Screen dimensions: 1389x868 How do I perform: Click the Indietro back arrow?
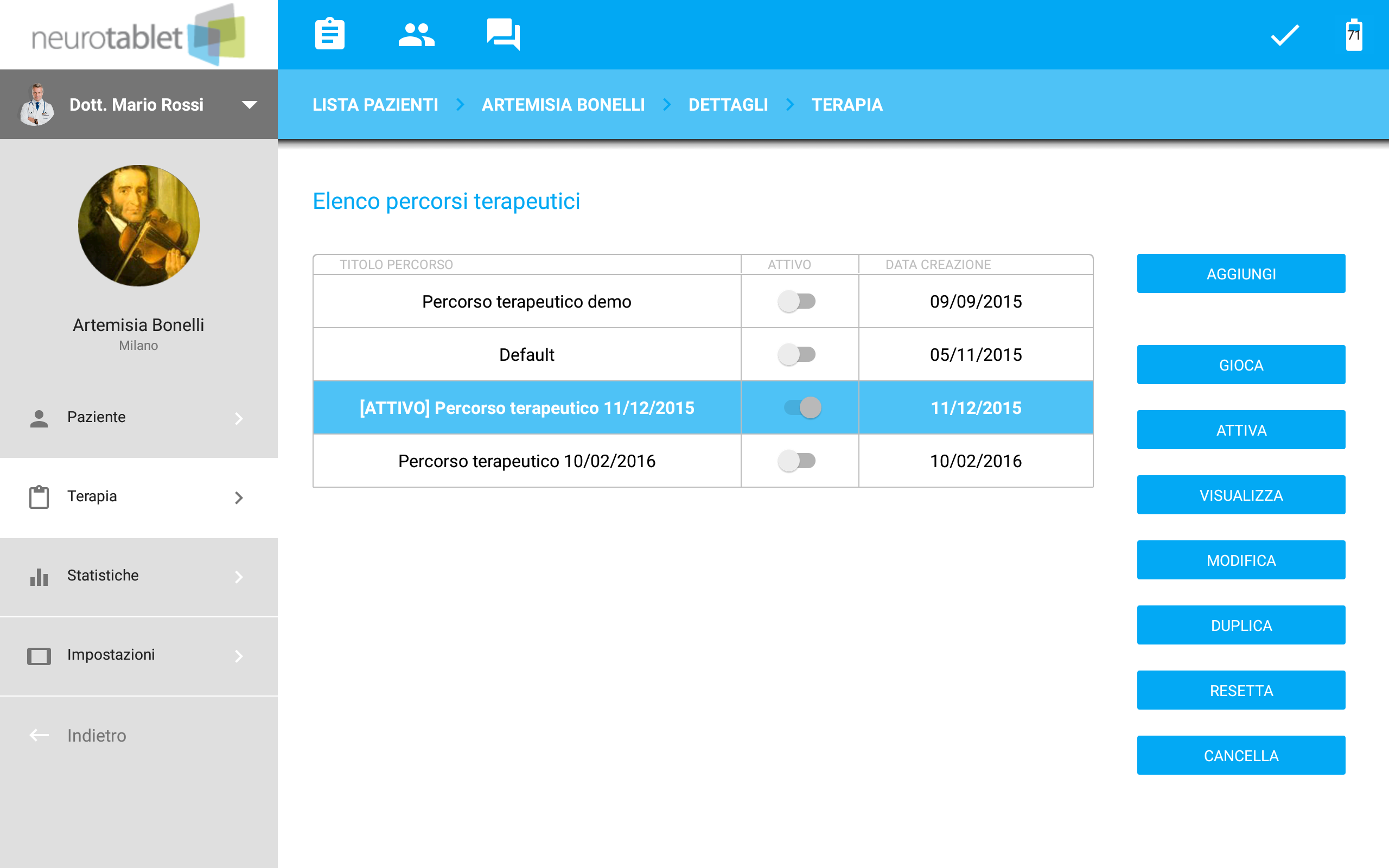(39, 736)
